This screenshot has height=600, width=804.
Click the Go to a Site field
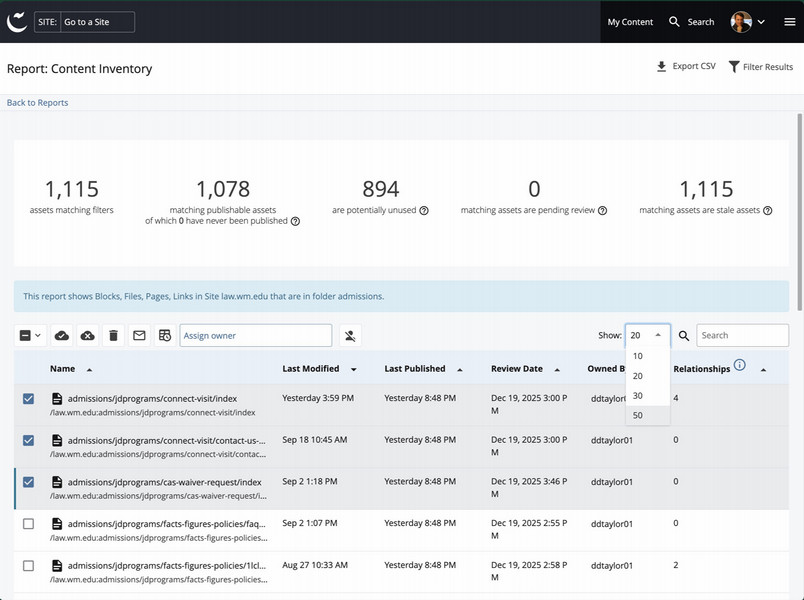[x=97, y=22]
